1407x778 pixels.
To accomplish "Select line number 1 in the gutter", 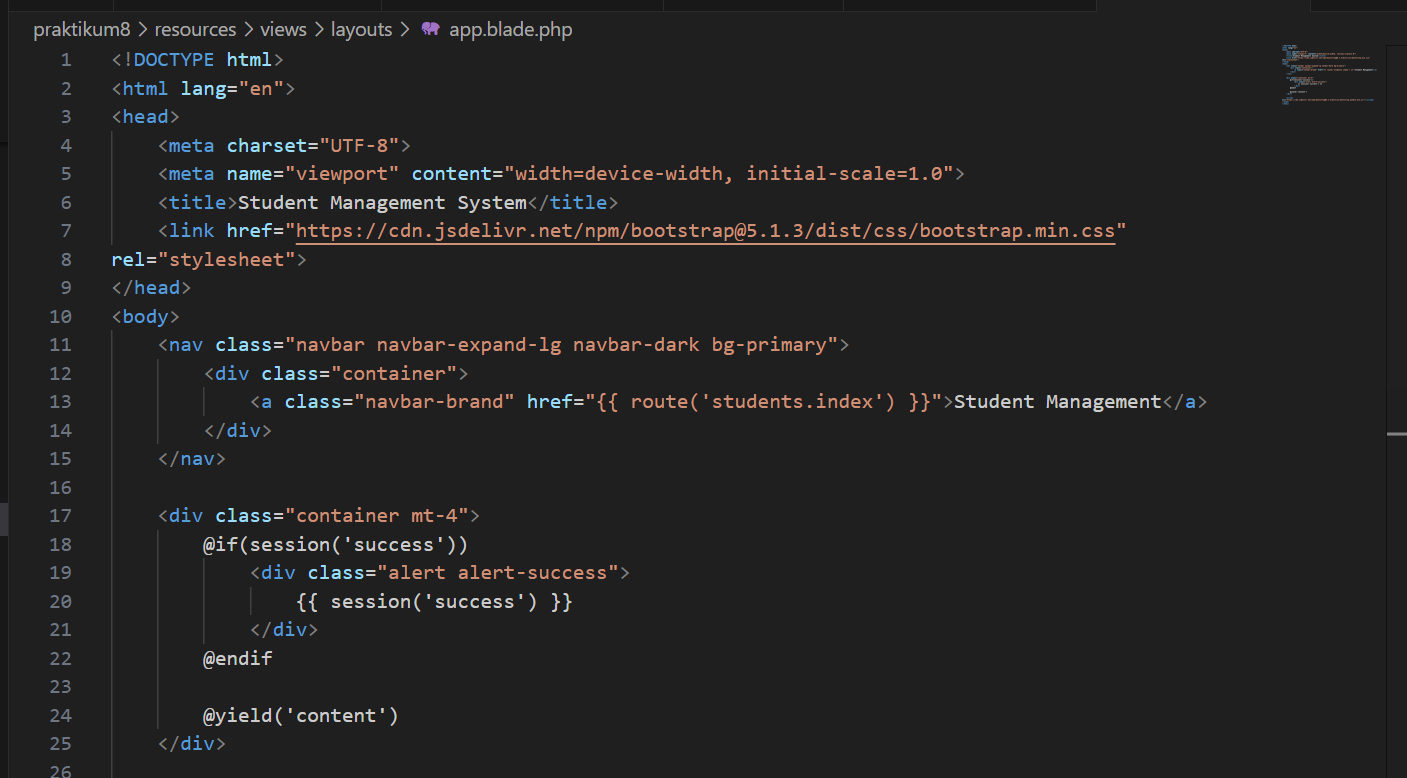I will [x=66, y=60].
